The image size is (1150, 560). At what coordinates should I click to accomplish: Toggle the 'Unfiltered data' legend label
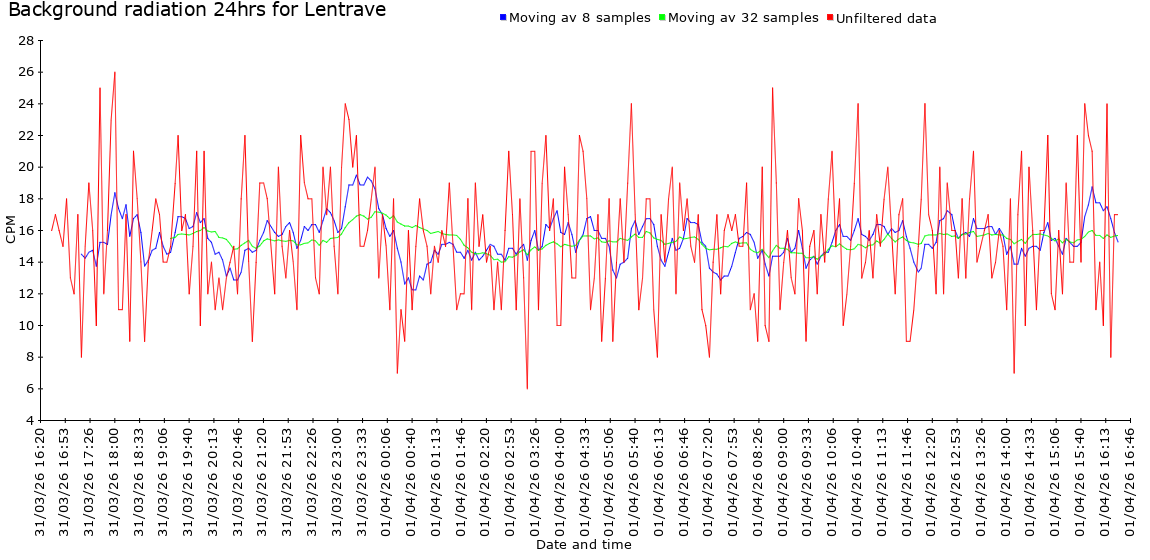(886, 18)
